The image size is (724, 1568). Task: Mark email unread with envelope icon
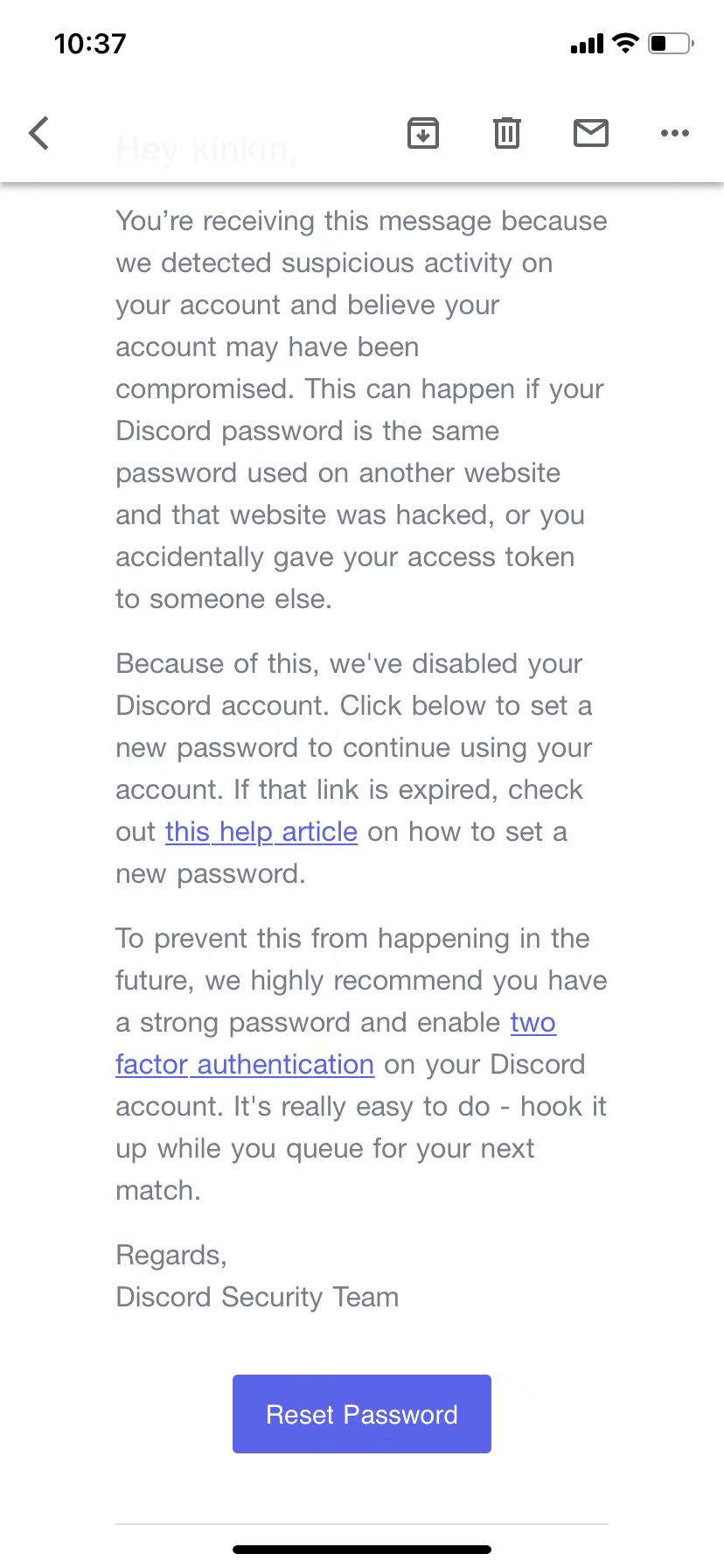tap(591, 133)
